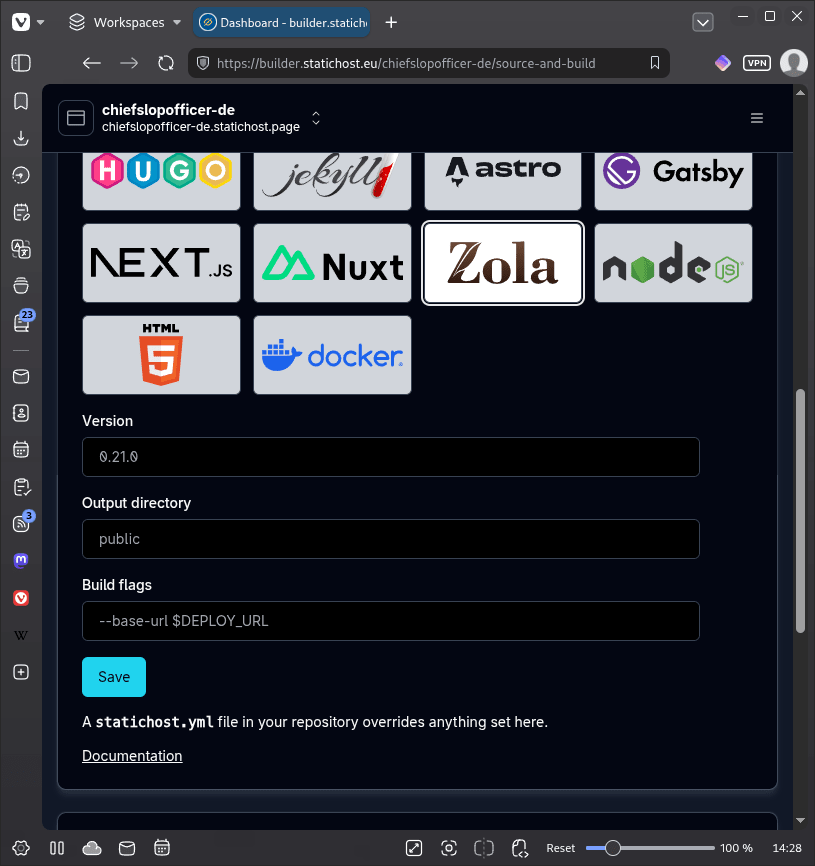Select the Docker build preset
815x866 pixels.
tap(332, 355)
